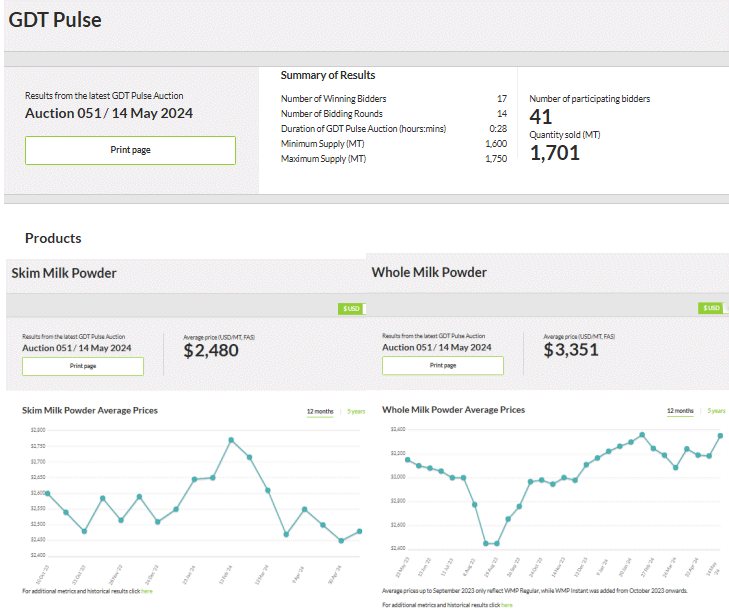Click the first data point on Whole Milk Powder chart
This screenshot has width=729, height=612.
408,460
